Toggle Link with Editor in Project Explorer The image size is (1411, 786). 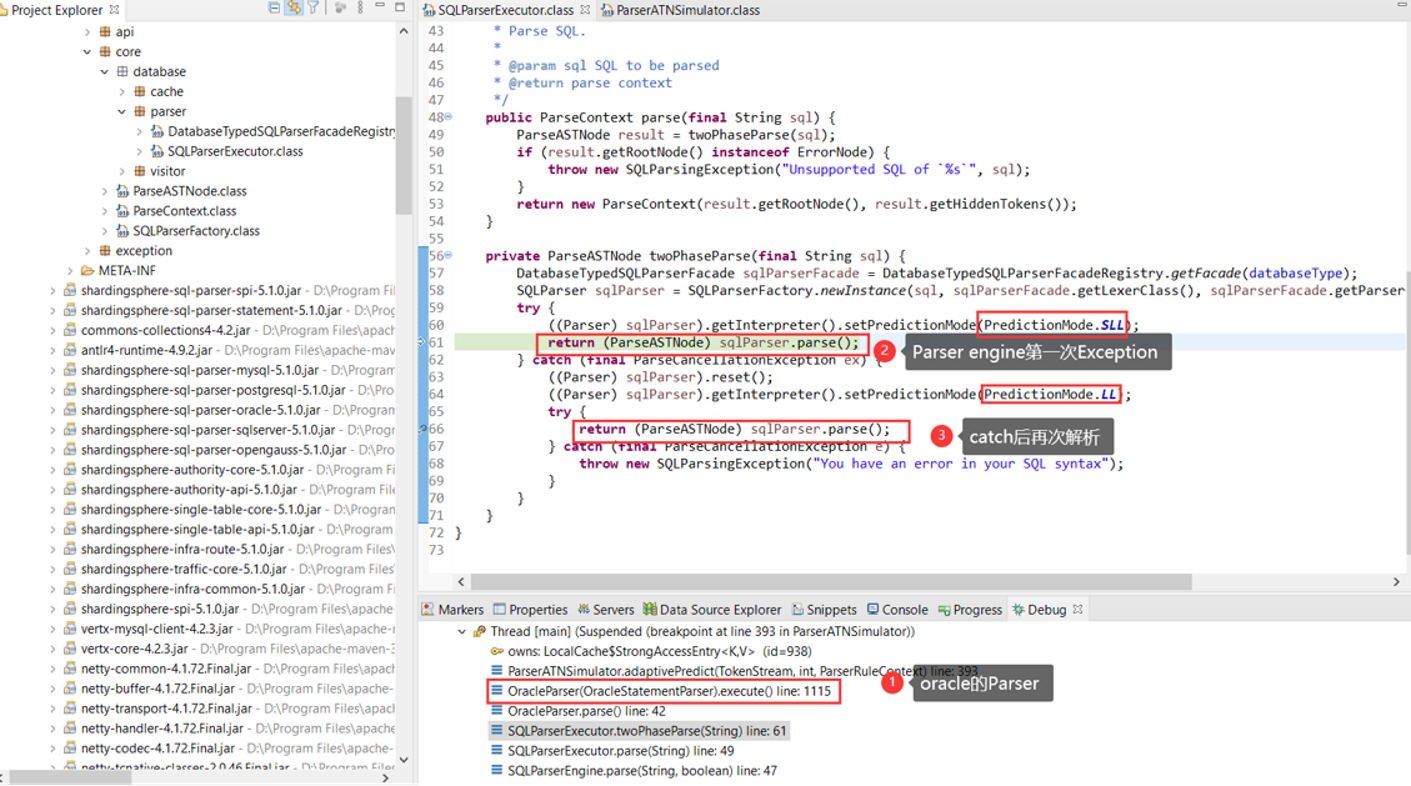[294, 8]
